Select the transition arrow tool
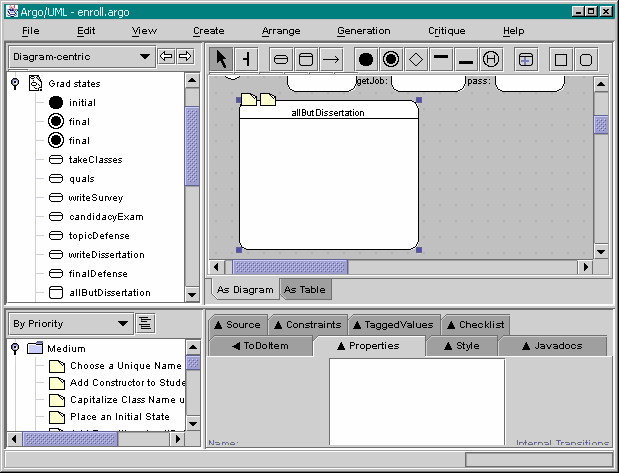Image resolution: width=619 pixels, height=473 pixels. tap(331, 60)
